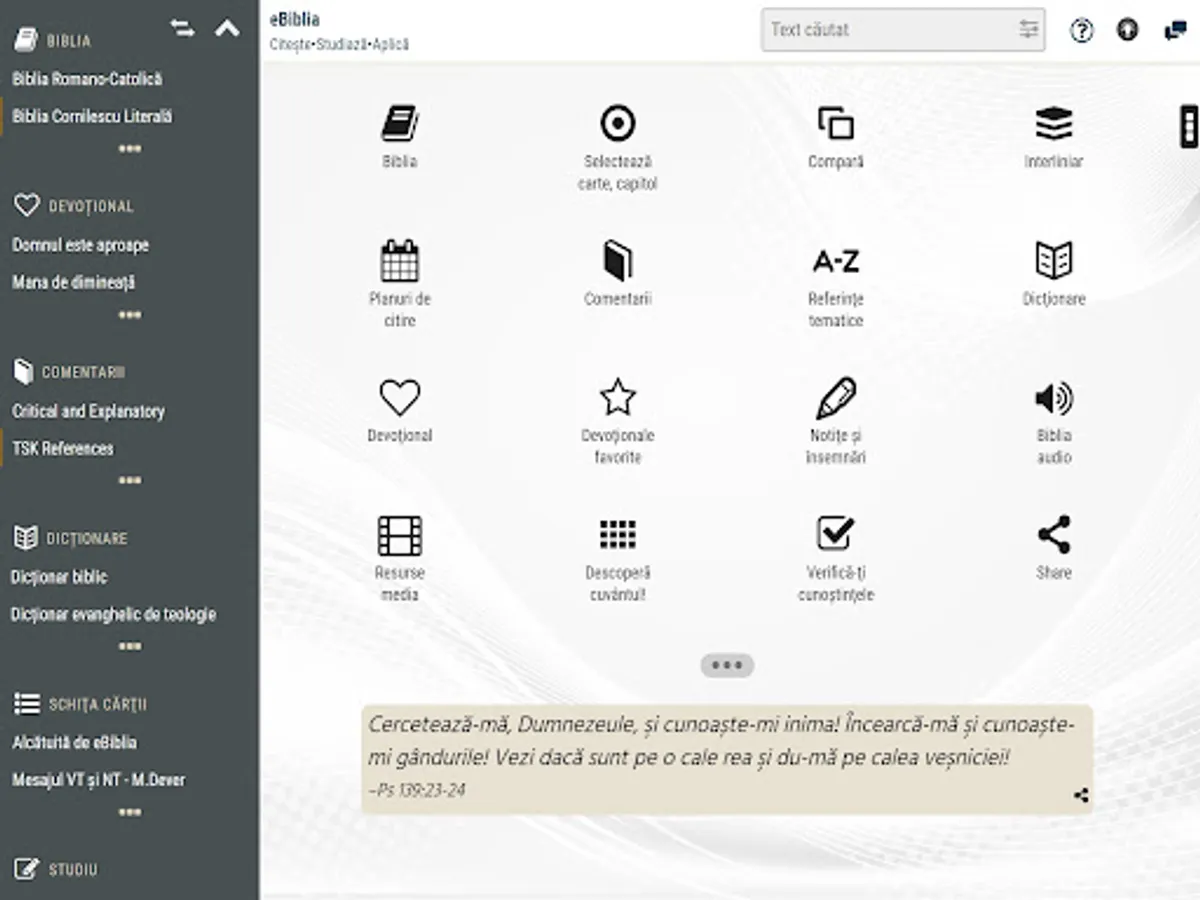The width and height of the screenshot is (1200, 900).
Task: Open Critical and Explanatory commentary
Action: tap(88, 411)
